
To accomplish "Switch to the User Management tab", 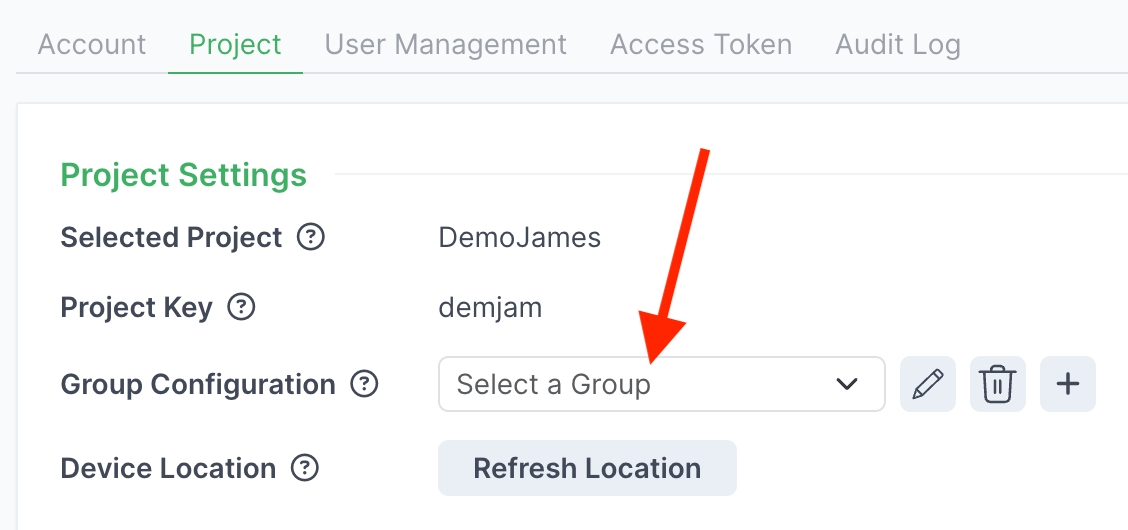I will coord(446,45).
